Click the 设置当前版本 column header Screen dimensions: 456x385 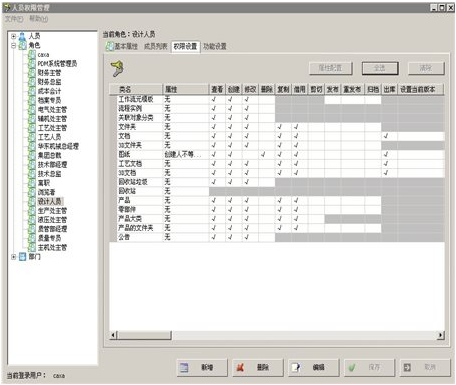point(421,89)
